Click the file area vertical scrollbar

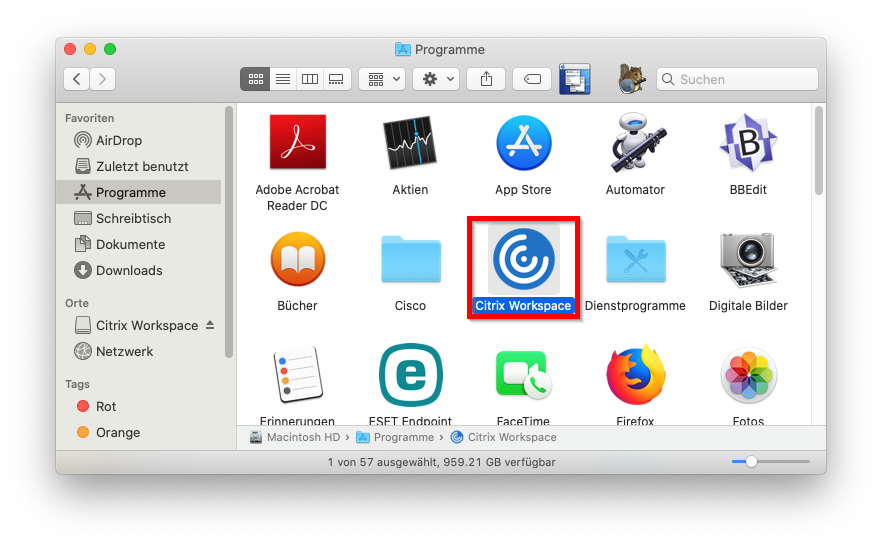pos(819,151)
